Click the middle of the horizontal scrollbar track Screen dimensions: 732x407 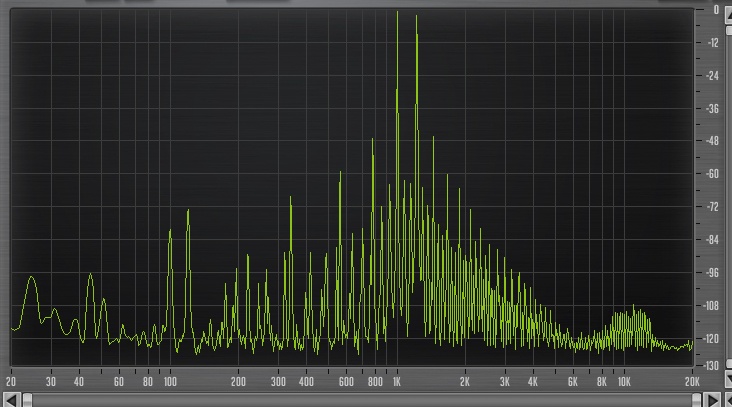366,400
